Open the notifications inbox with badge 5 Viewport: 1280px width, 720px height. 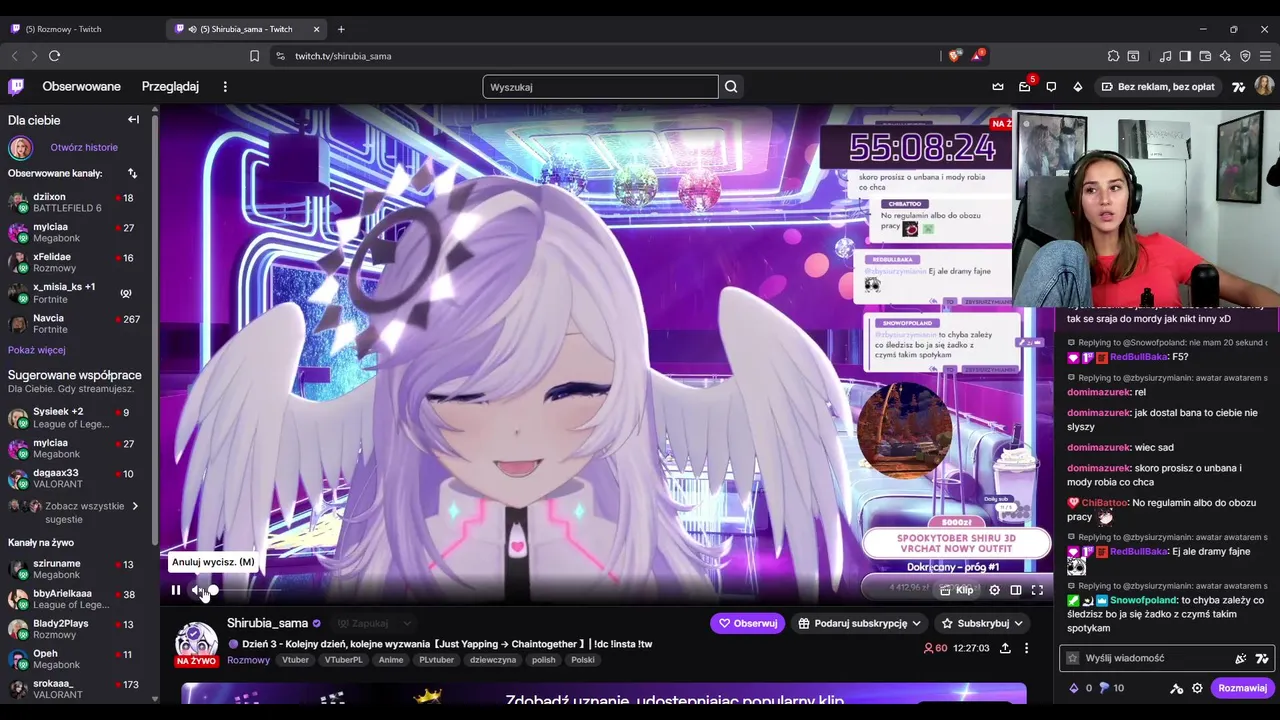click(x=1025, y=87)
